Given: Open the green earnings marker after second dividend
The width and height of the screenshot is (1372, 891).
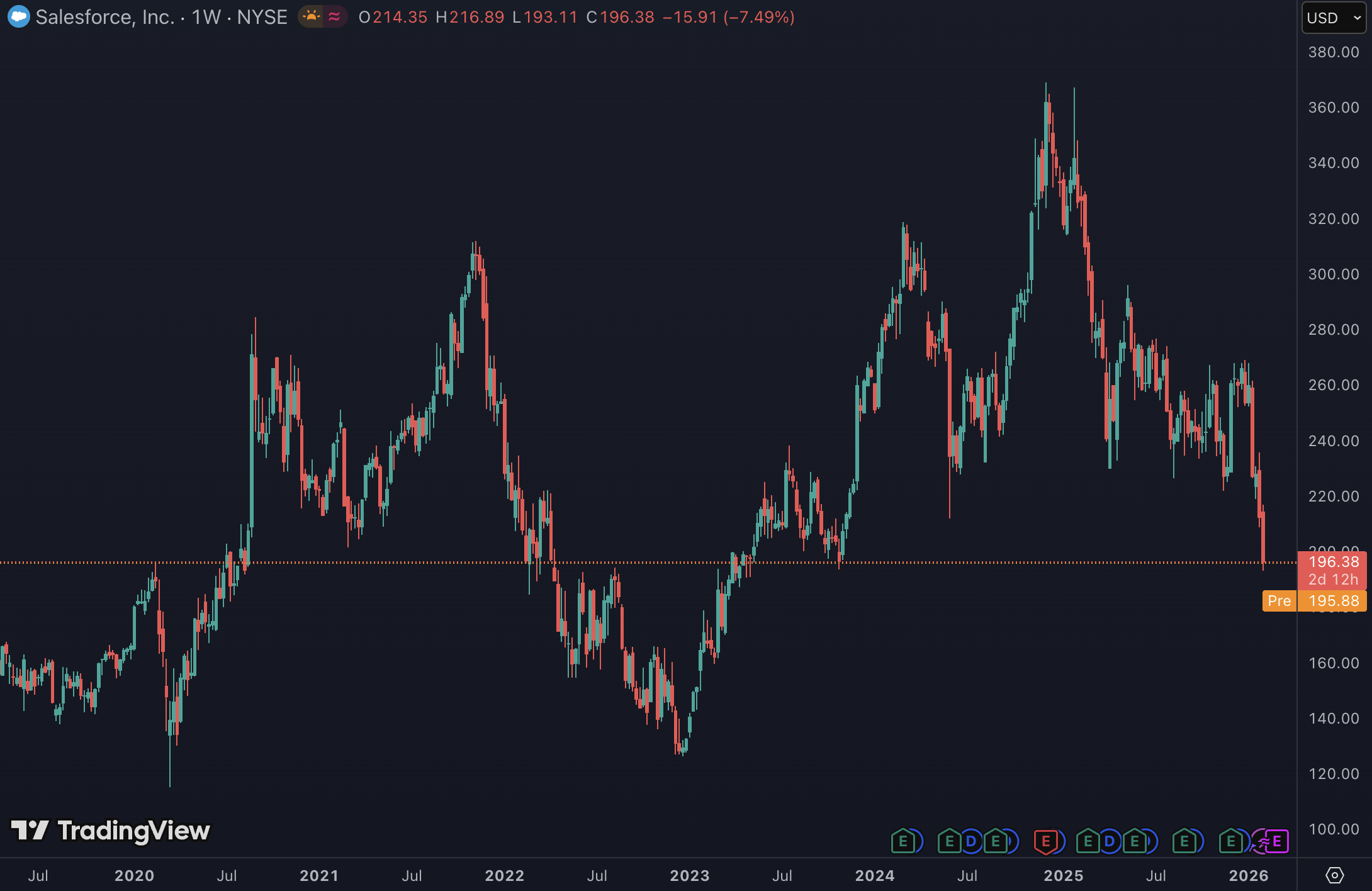Looking at the screenshot, I should click(1135, 841).
